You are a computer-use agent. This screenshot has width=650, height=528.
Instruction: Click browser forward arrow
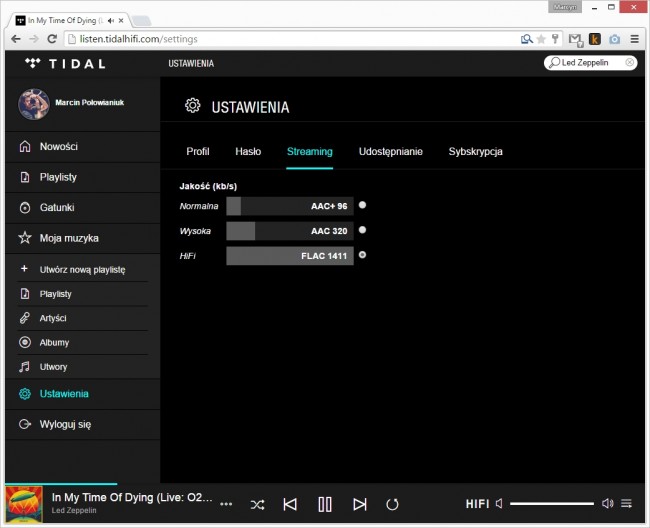pos(34,39)
